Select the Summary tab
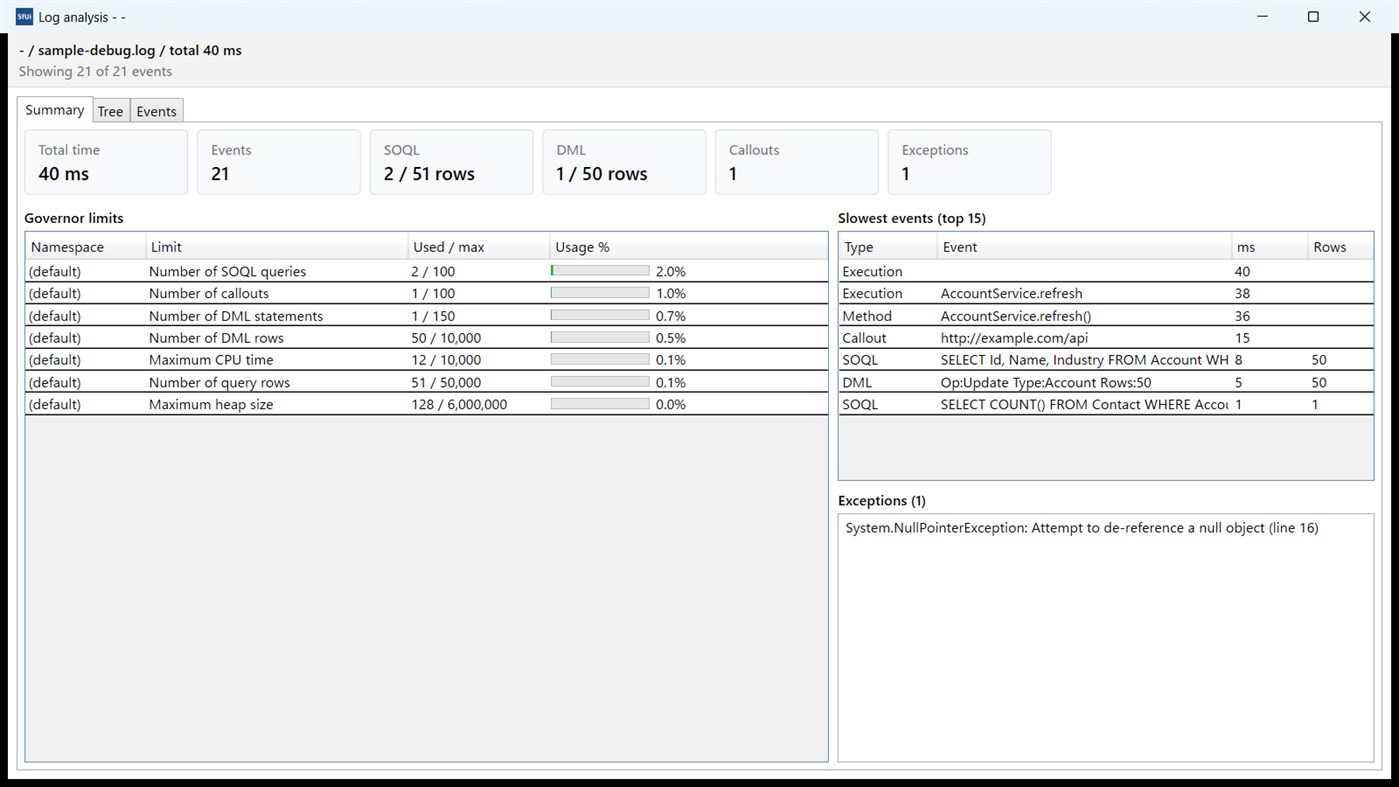 tap(55, 110)
